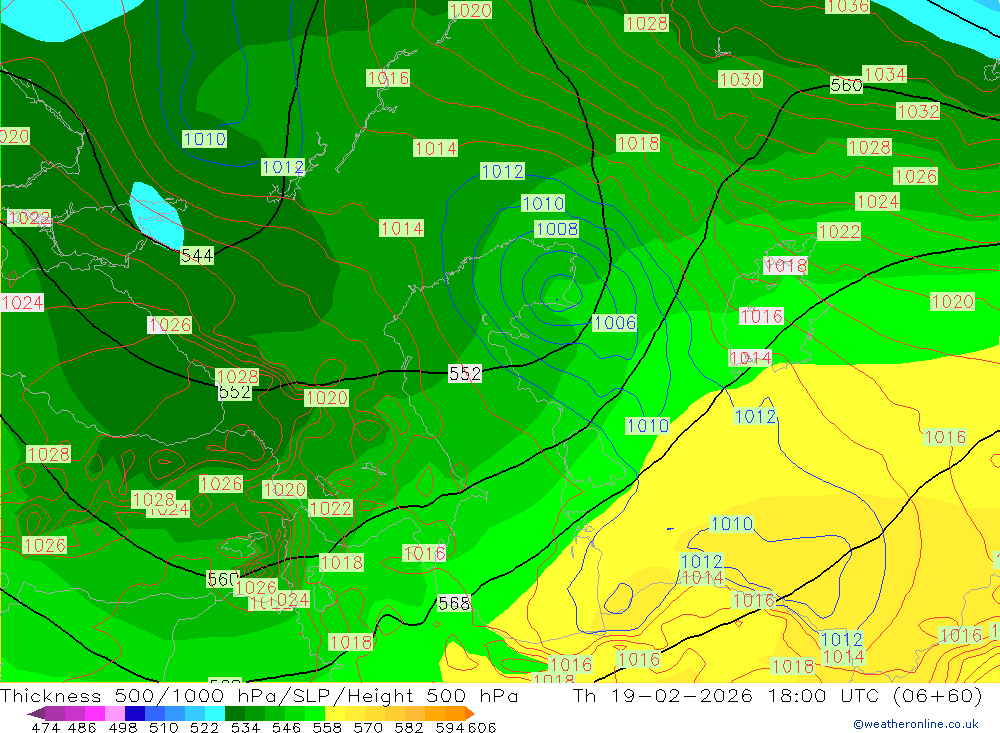Click legend value 522

[205, 727]
